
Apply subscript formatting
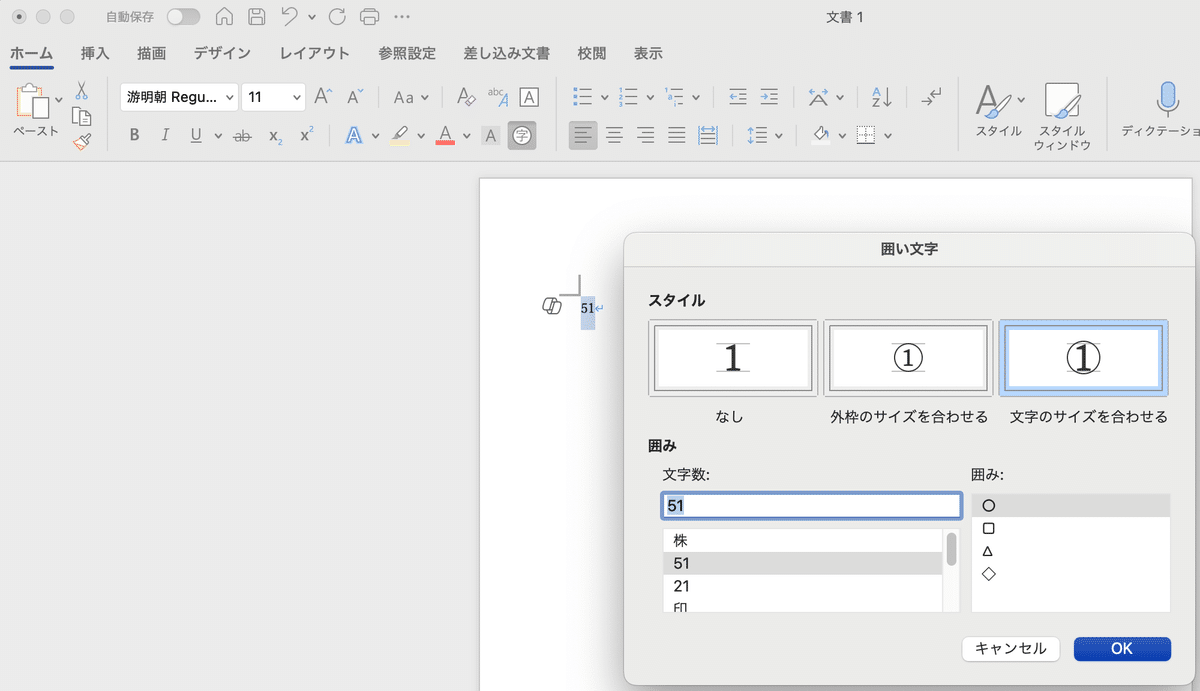click(x=275, y=136)
